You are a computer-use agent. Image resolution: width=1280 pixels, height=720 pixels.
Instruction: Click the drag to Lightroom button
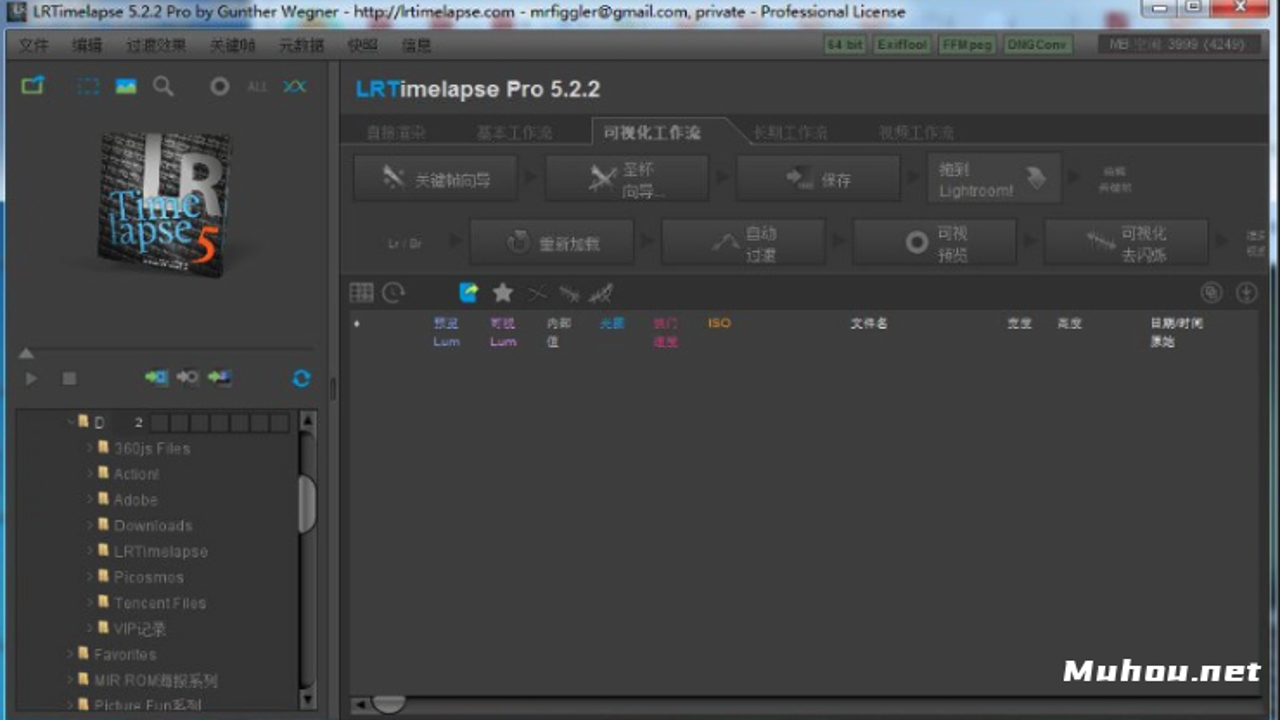click(994, 179)
